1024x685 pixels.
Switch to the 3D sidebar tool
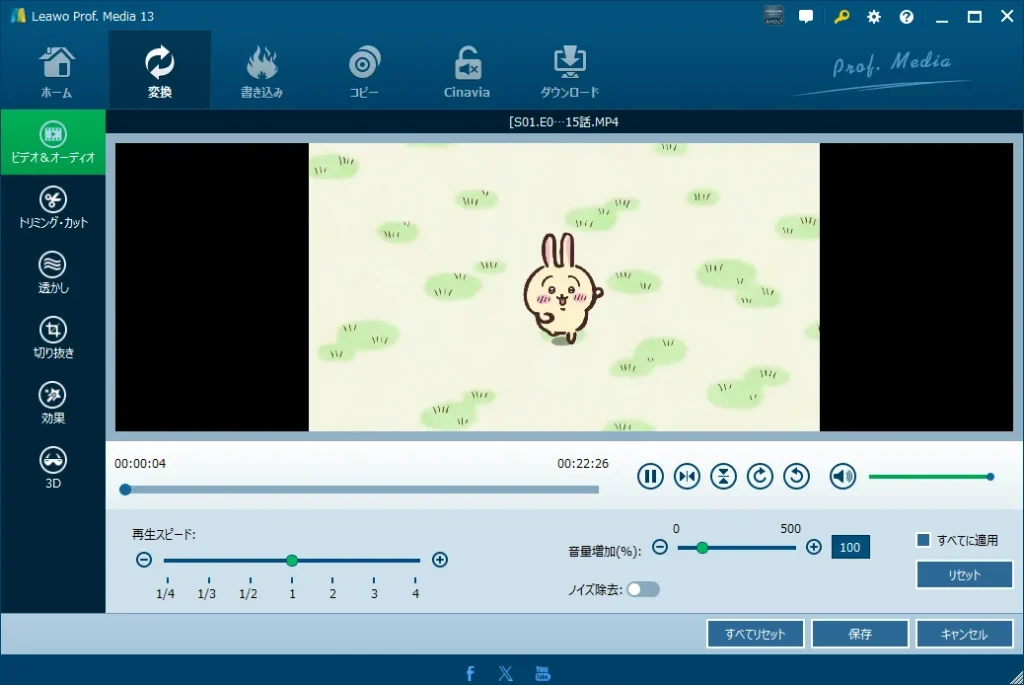53,464
